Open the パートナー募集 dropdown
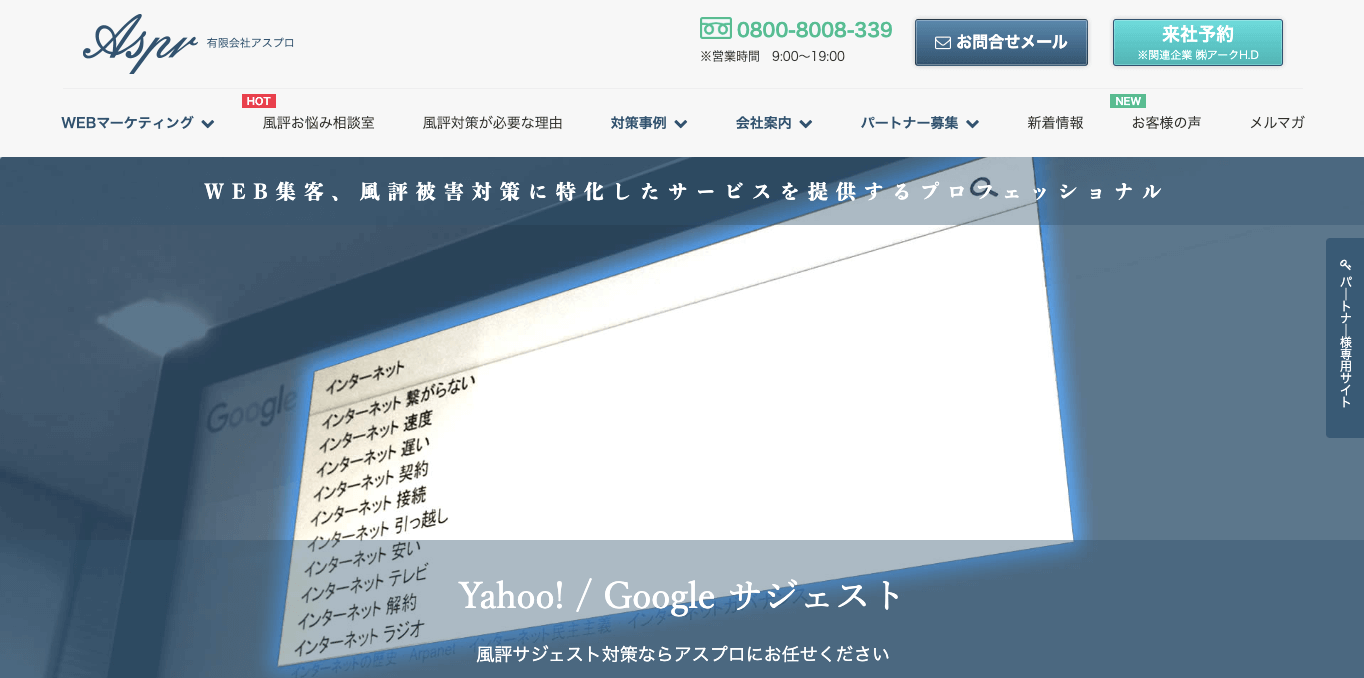Viewport: 1364px width, 678px height. [x=918, y=123]
